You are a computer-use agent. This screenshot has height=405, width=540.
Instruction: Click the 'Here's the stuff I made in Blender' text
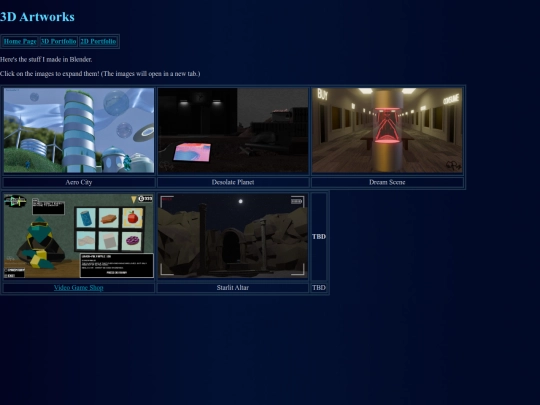pos(46,59)
